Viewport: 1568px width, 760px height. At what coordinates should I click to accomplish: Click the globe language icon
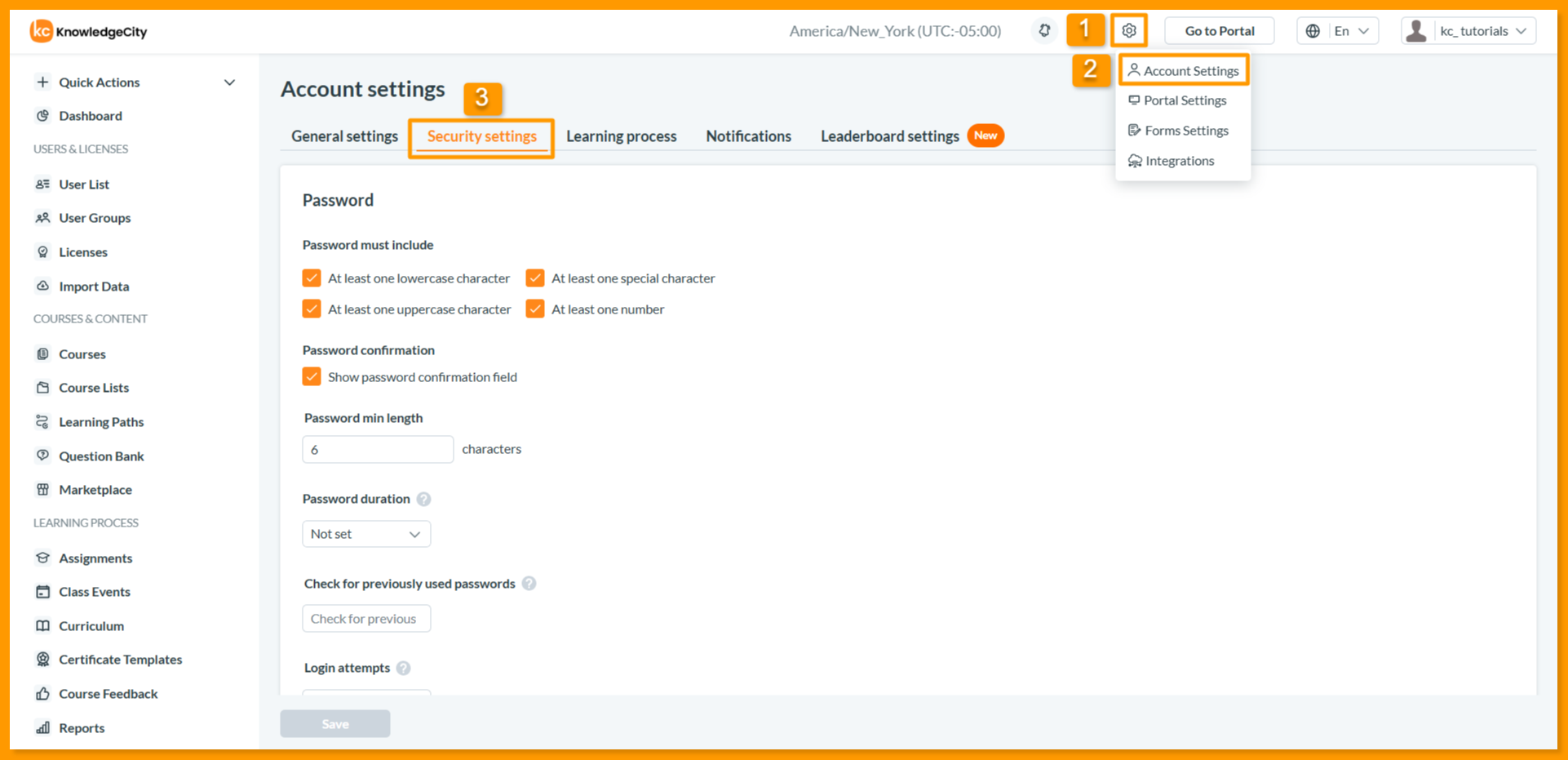tap(1313, 31)
